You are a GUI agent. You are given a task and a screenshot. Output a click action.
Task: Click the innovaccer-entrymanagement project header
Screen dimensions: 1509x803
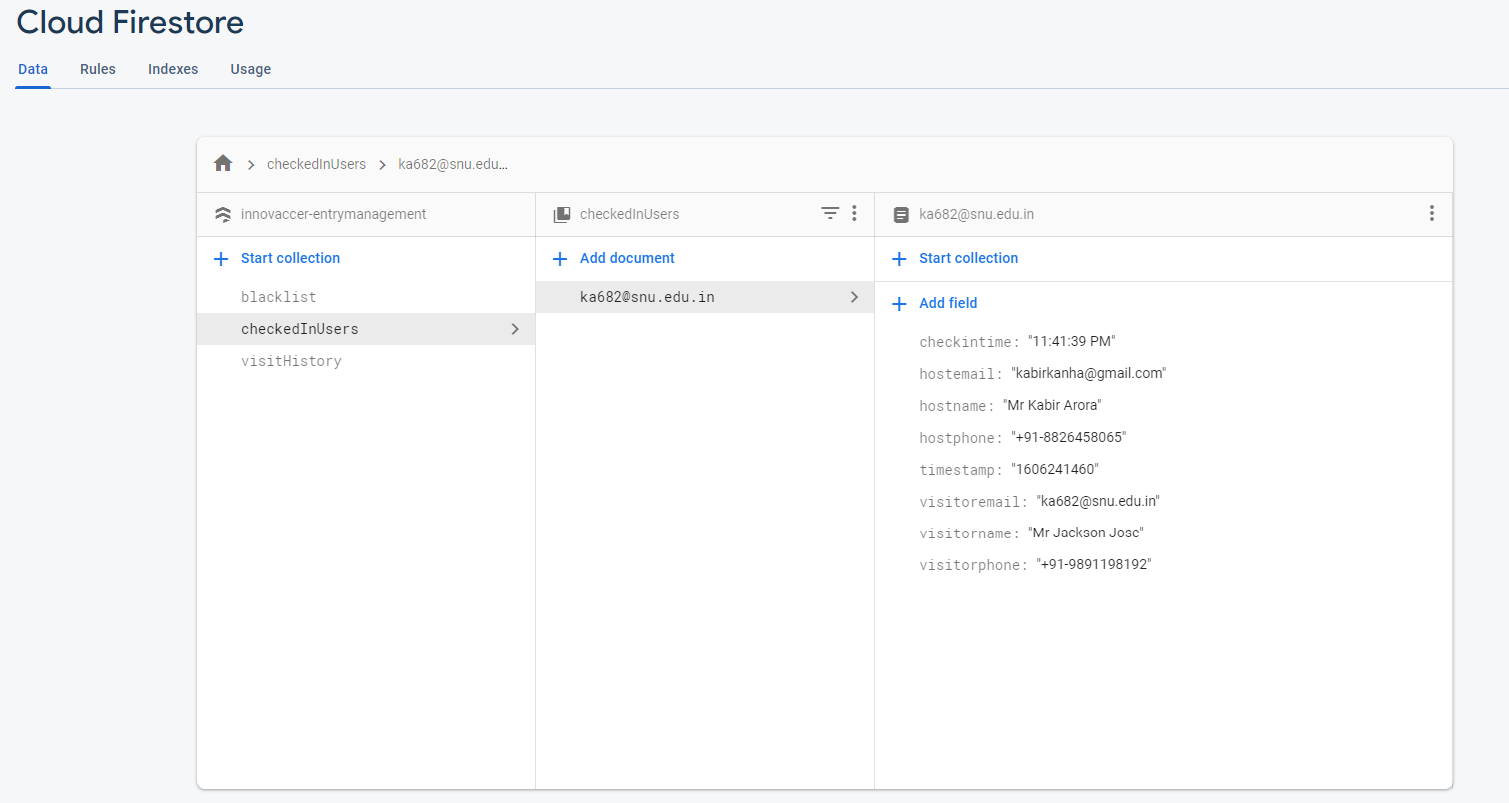[x=333, y=214]
